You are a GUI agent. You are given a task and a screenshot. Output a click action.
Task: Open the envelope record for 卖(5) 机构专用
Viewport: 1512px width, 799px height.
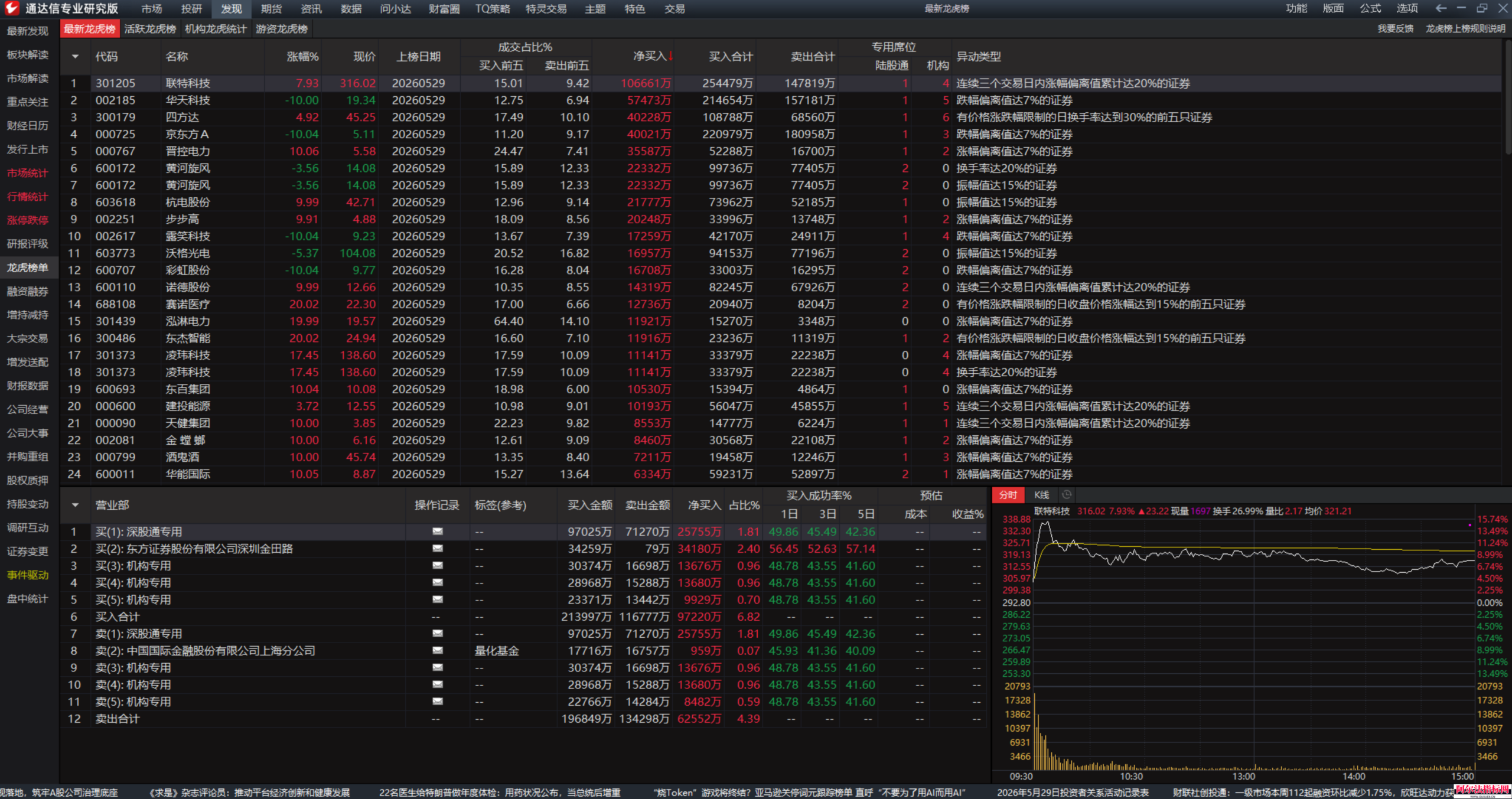click(438, 702)
